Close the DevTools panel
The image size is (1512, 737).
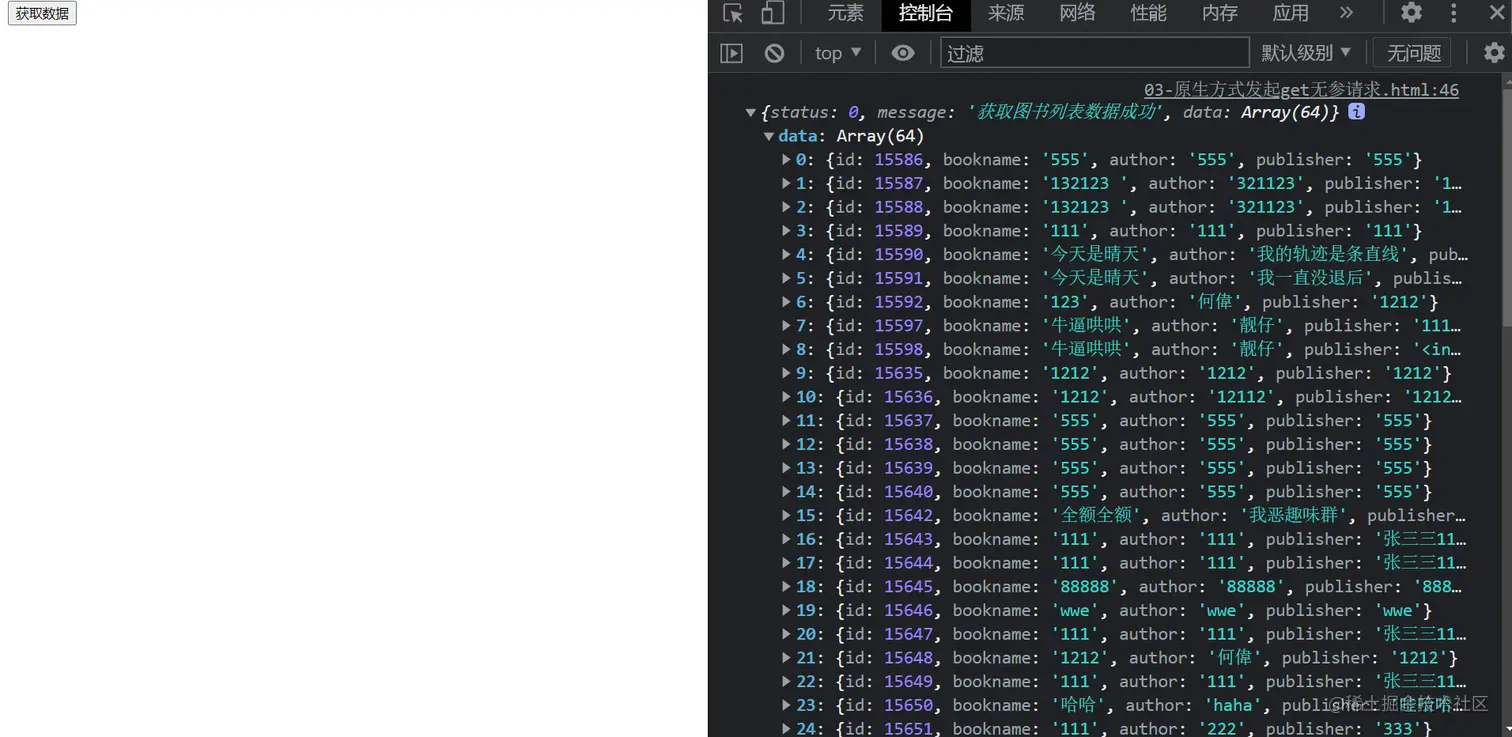(x=1497, y=13)
